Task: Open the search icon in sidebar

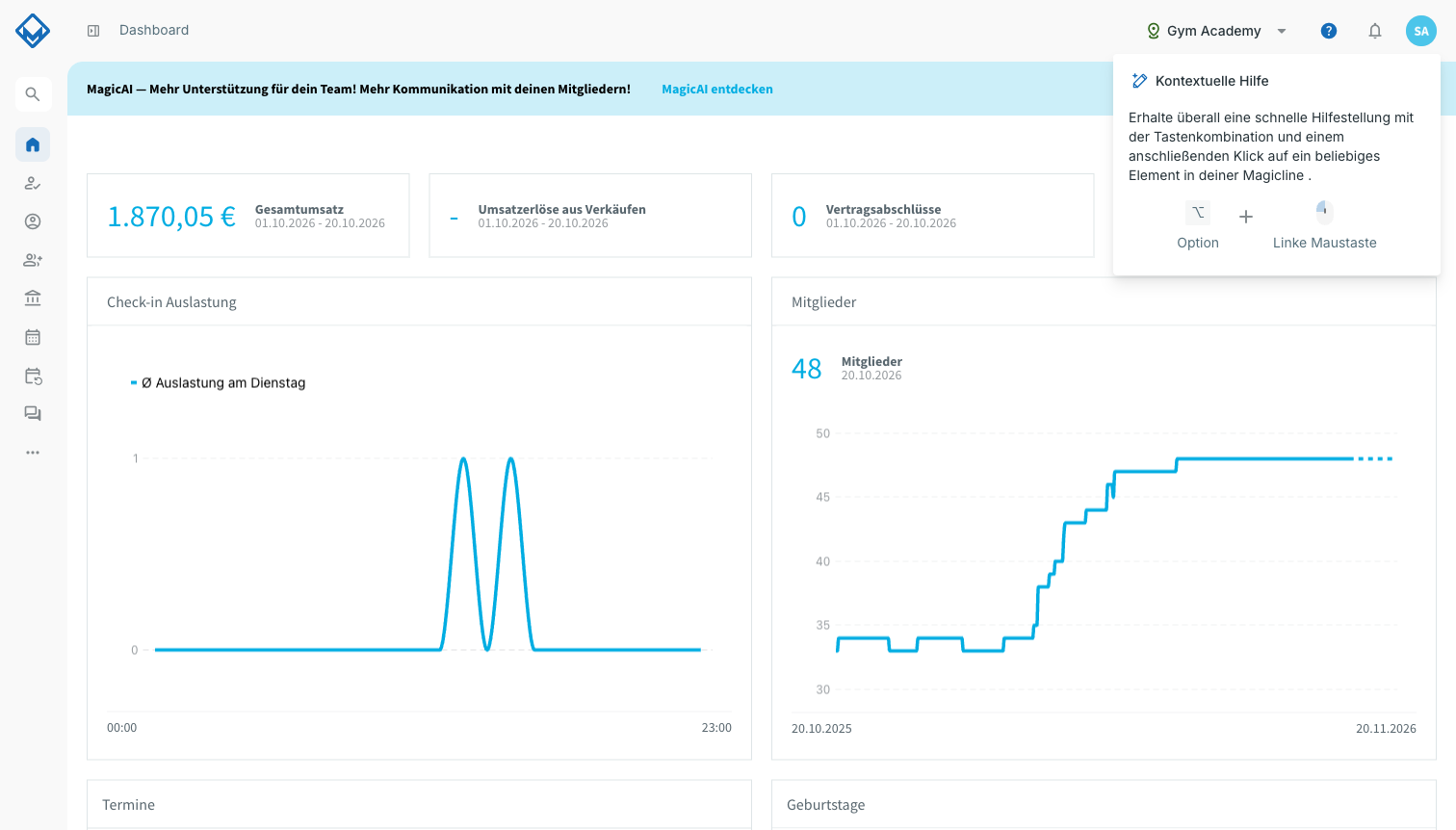Action: tap(33, 94)
